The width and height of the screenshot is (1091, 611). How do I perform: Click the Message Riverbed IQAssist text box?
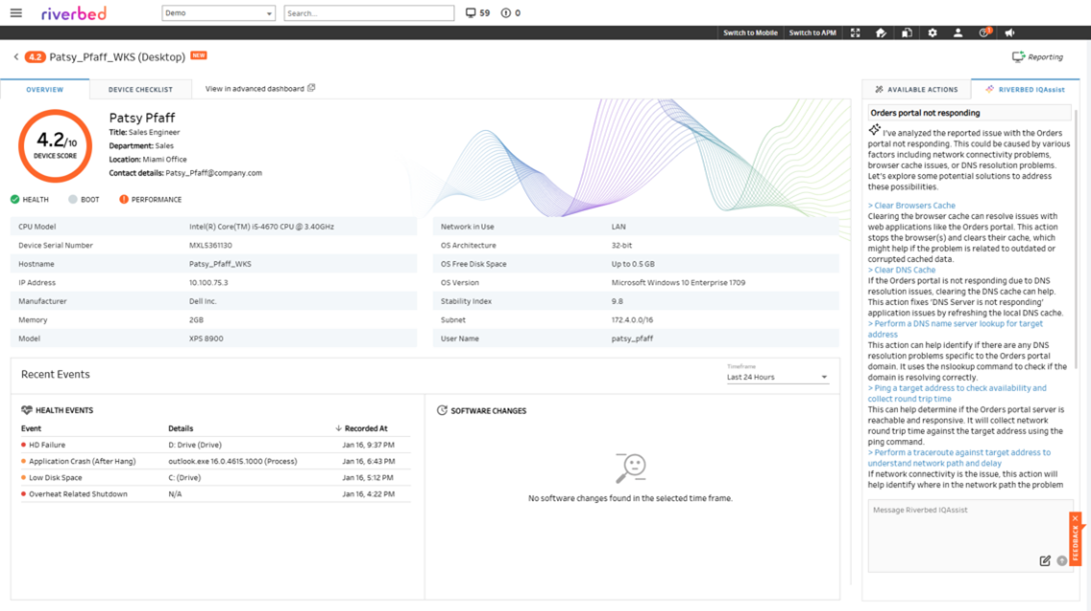click(x=971, y=536)
